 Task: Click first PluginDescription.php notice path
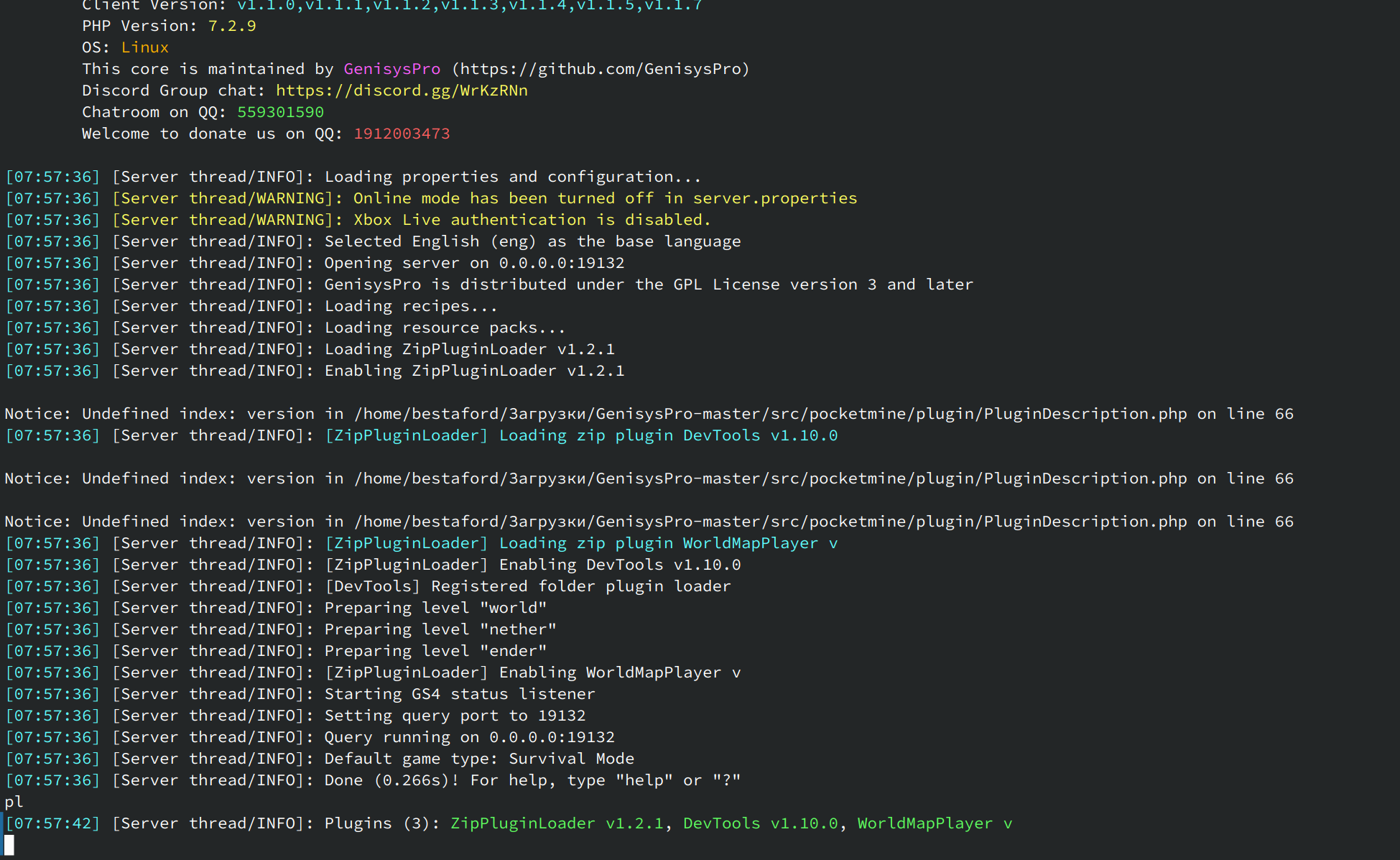pos(770,414)
